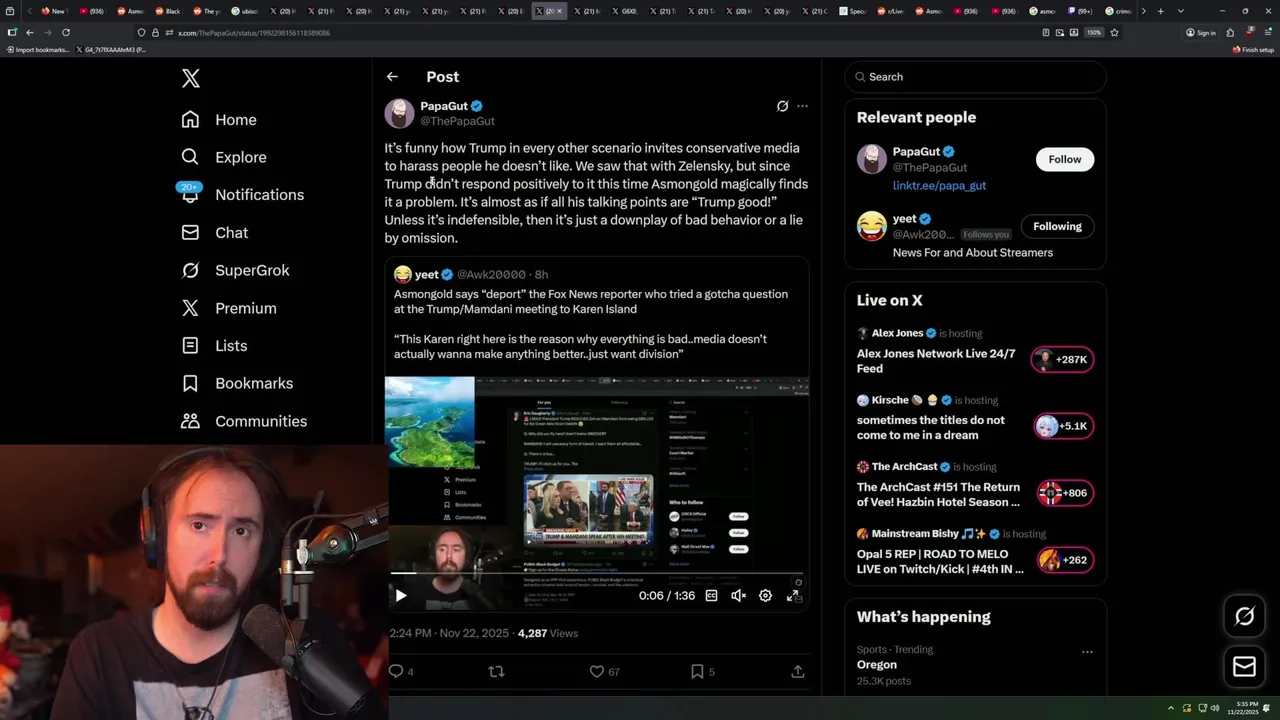The image size is (1280, 720).
Task: Click the +806 listeners badge
Action: pos(1063,493)
